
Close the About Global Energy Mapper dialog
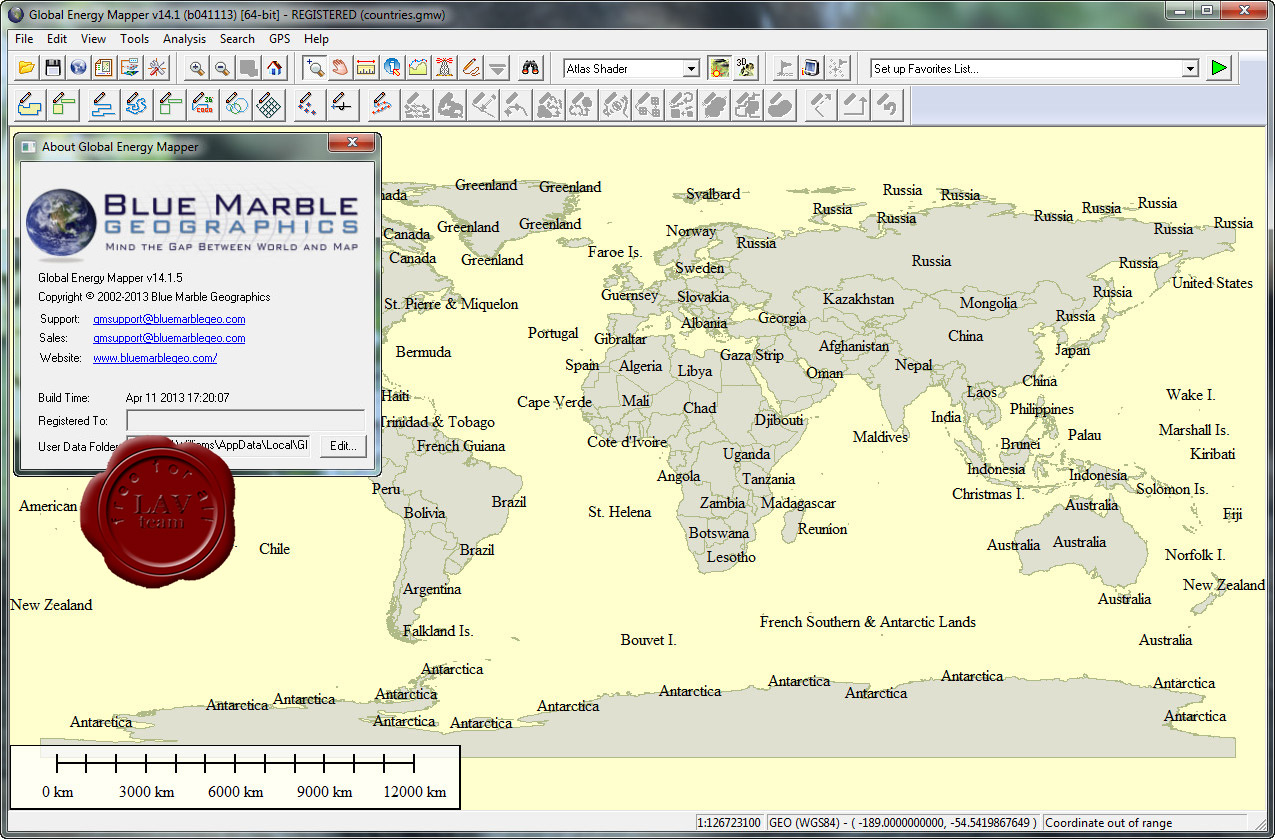coord(352,145)
